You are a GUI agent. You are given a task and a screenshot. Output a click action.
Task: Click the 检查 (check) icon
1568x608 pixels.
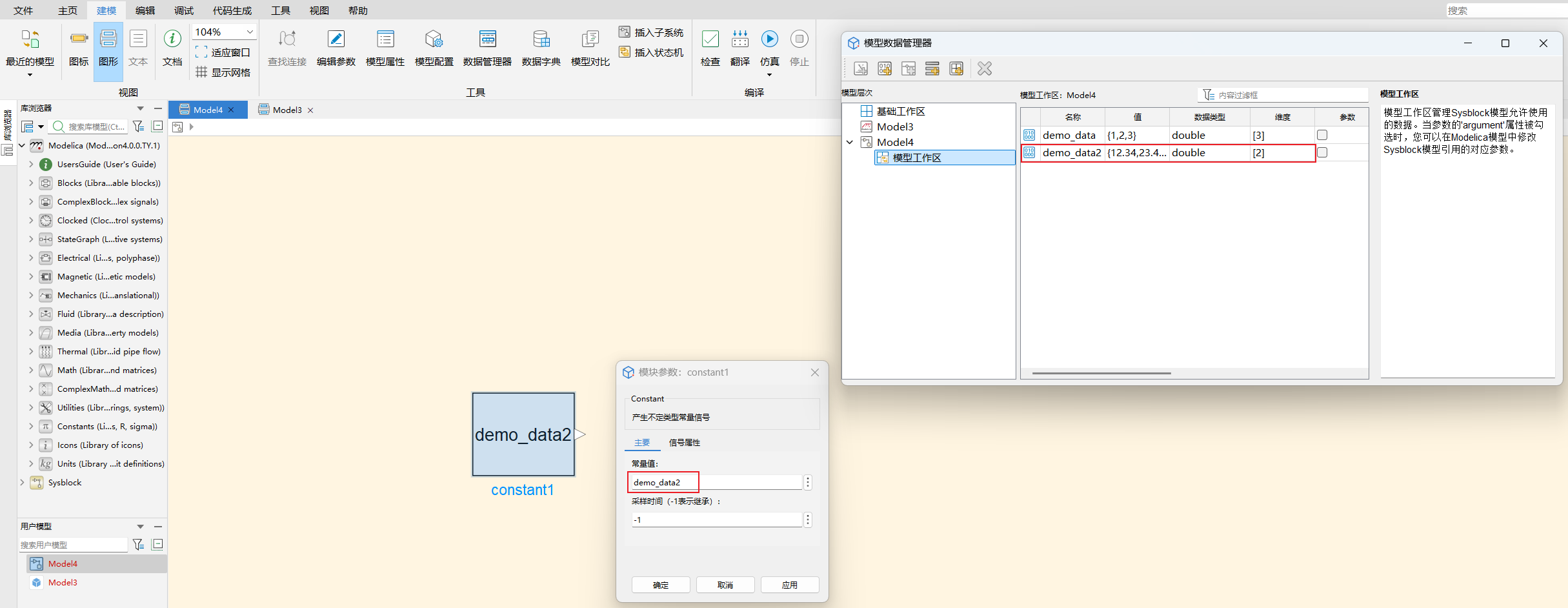coord(710,39)
